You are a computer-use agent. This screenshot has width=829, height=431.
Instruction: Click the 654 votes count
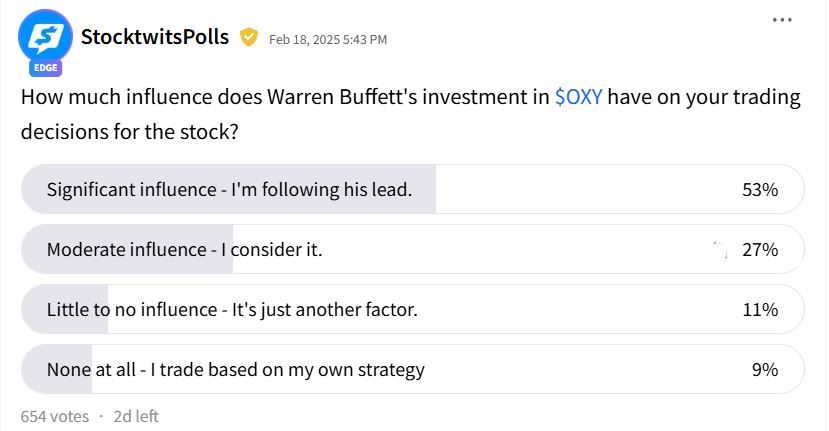[54, 417]
